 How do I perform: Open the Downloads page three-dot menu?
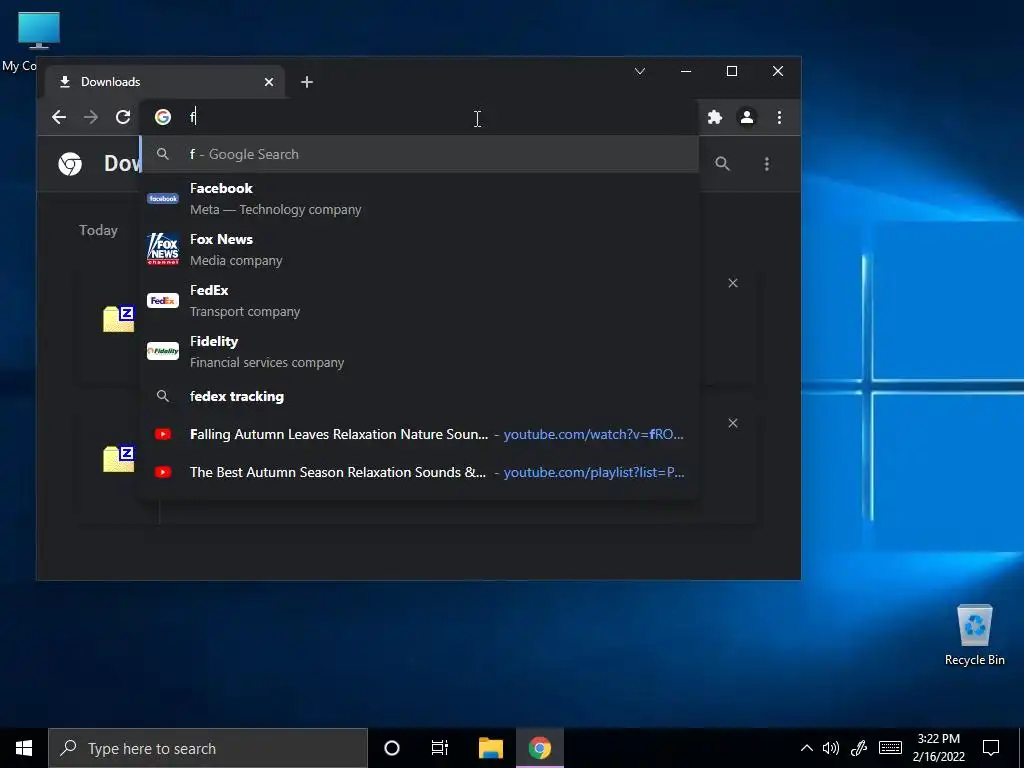coord(767,164)
